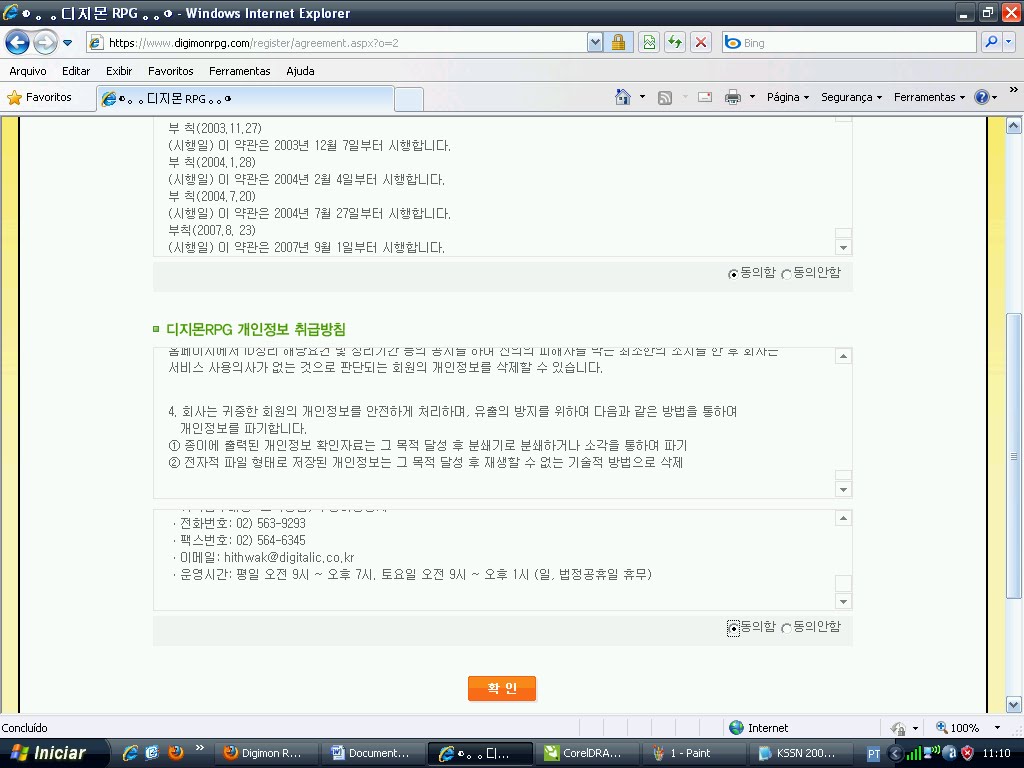Click the RSS feeds icon
1024x768 pixels.
coord(665,97)
